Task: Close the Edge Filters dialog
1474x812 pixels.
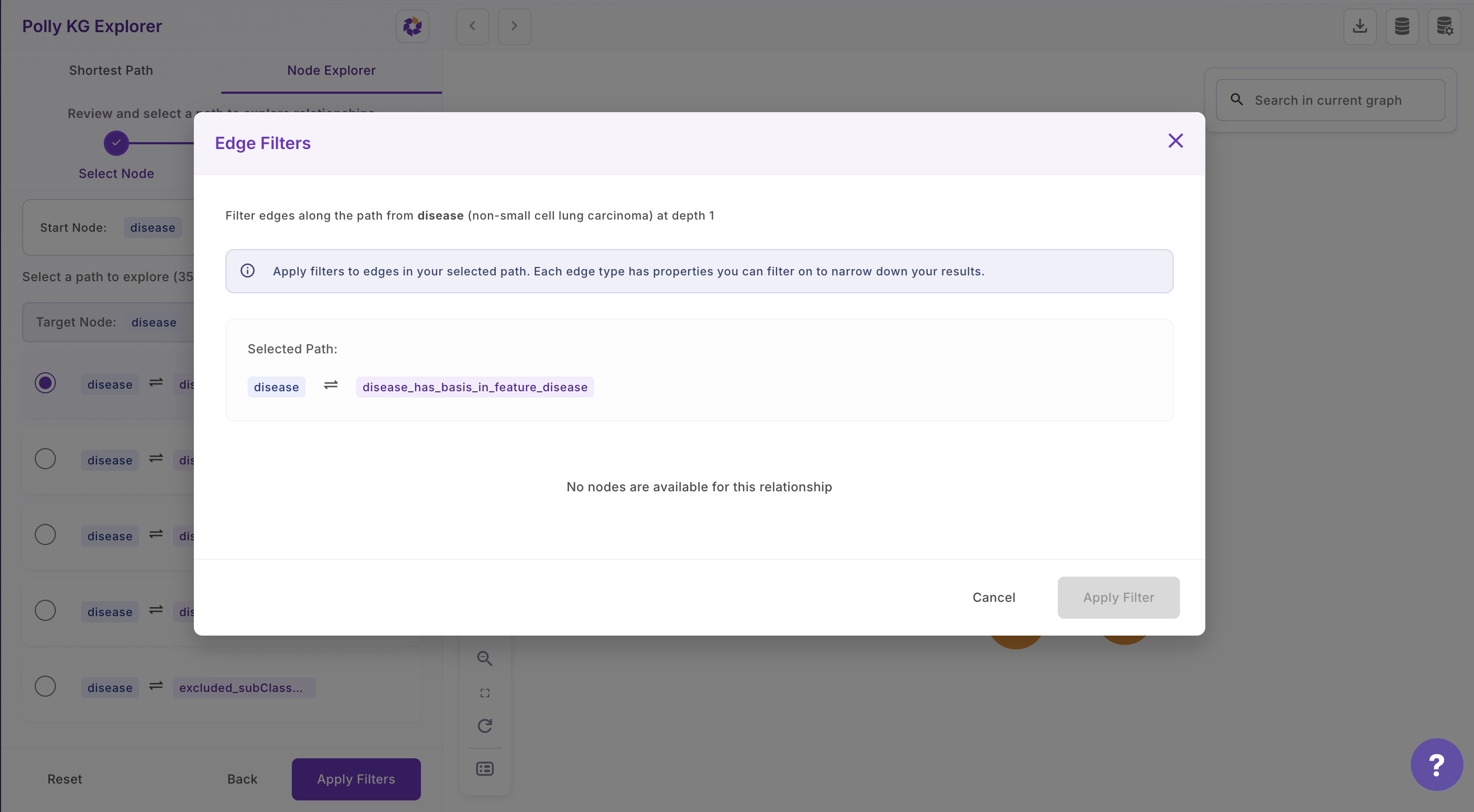Action: (1175, 141)
